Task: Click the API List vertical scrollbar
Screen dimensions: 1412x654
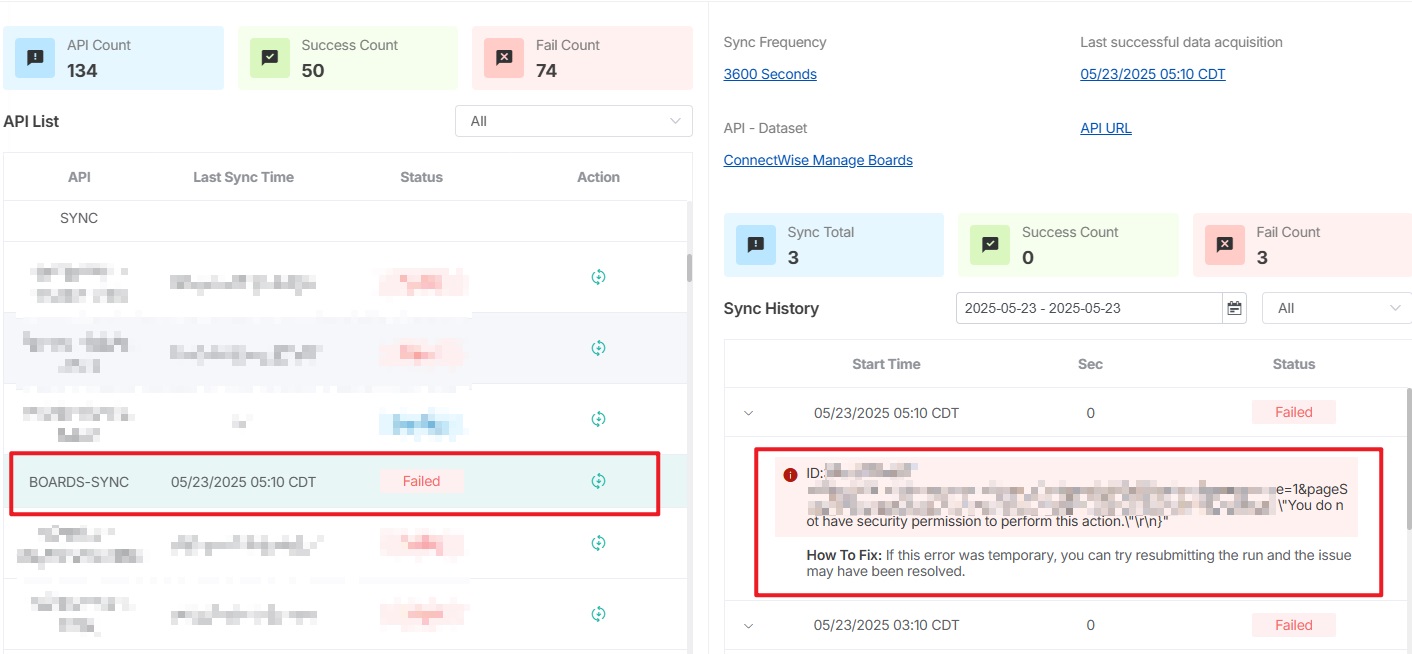Action: (688, 268)
